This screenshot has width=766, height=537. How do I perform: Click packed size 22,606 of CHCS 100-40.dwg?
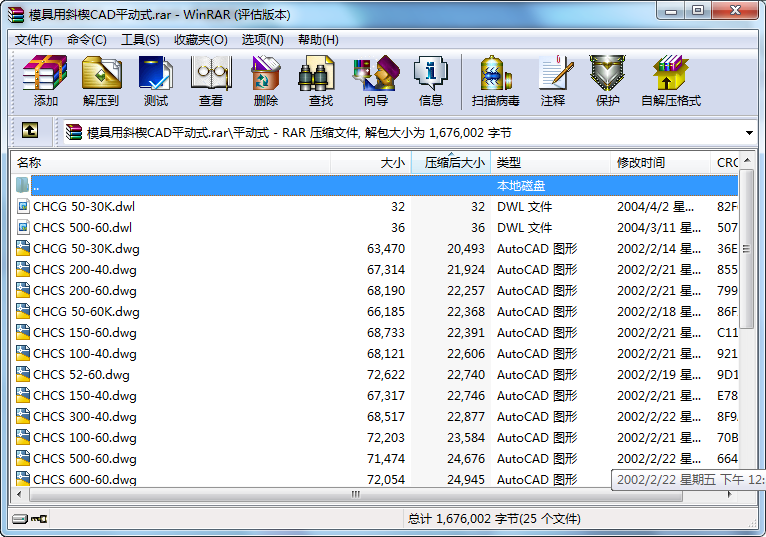coord(466,354)
